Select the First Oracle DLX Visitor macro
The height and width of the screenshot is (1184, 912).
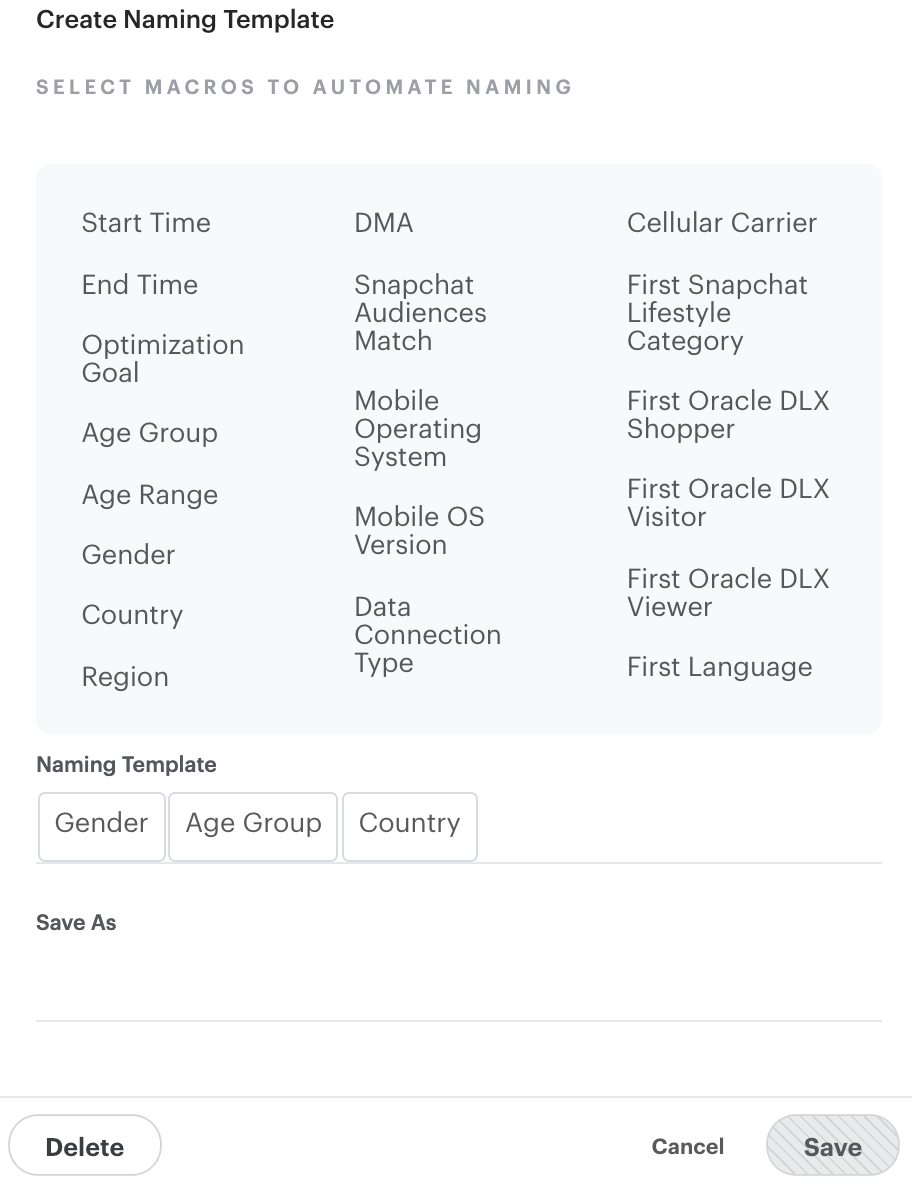click(x=728, y=503)
